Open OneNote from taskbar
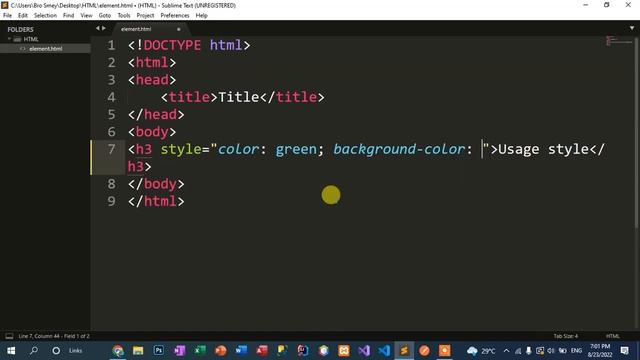Screen dimensions: 640x360 (179, 351)
